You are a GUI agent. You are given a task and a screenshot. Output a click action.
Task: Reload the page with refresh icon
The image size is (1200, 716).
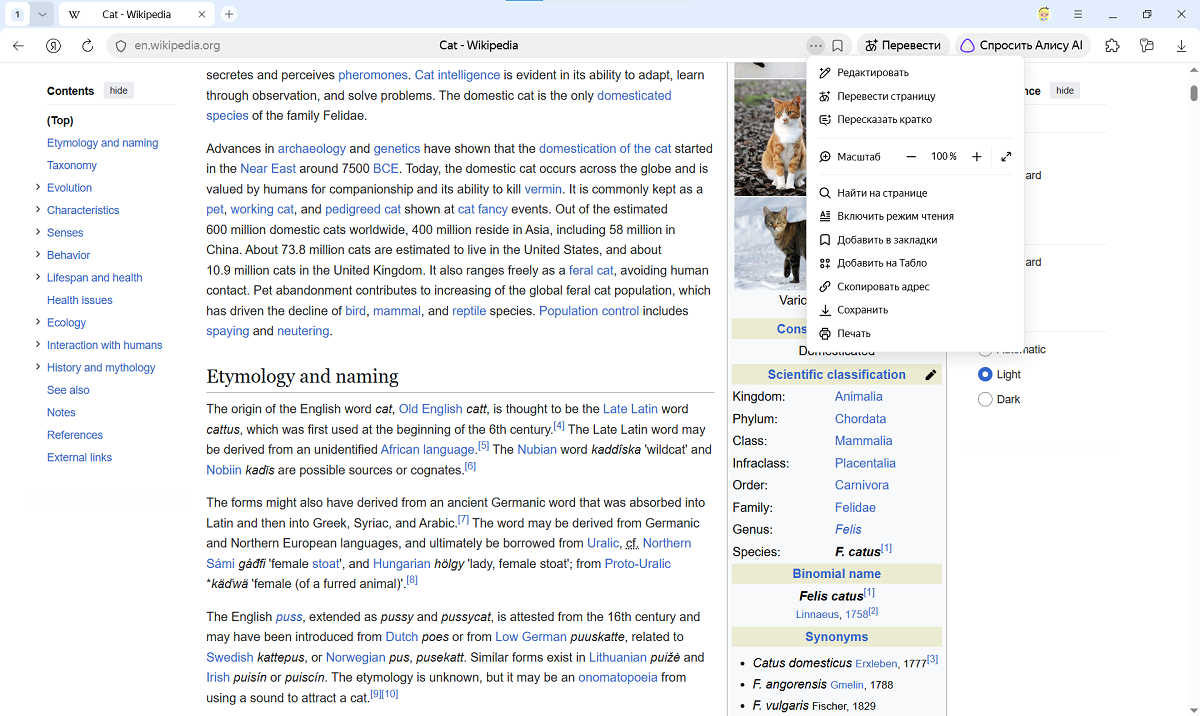click(x=88, y=45)
